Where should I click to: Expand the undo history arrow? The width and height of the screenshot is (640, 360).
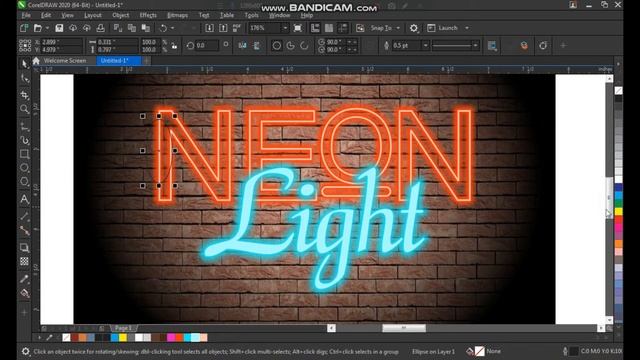tap(172, 28)
